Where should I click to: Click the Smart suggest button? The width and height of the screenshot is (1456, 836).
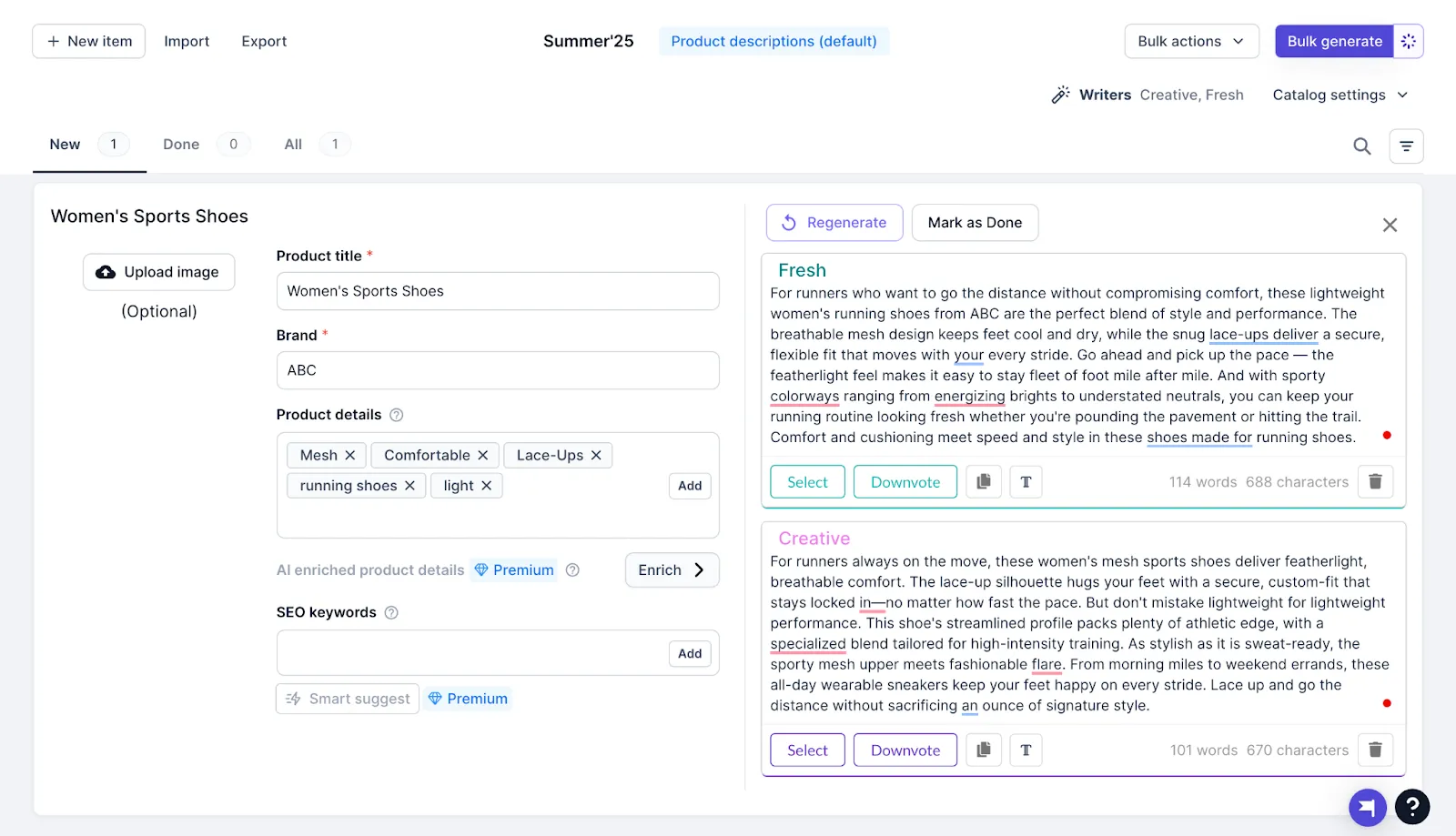coord(348,699)
